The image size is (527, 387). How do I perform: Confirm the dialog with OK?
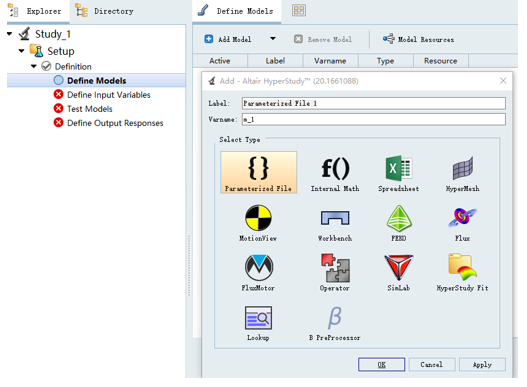click(381, 364)
